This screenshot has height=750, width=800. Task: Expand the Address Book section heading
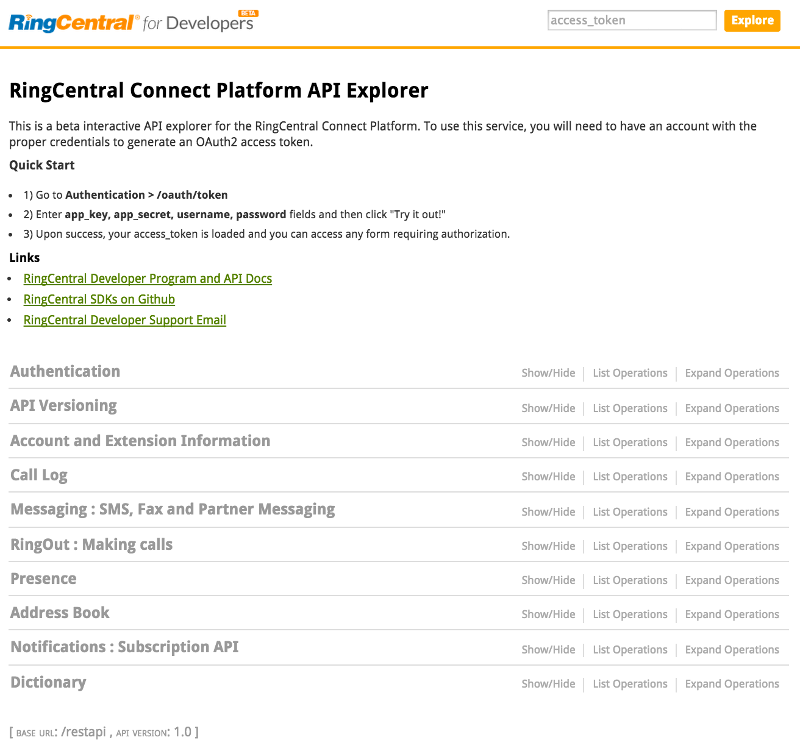60,613
